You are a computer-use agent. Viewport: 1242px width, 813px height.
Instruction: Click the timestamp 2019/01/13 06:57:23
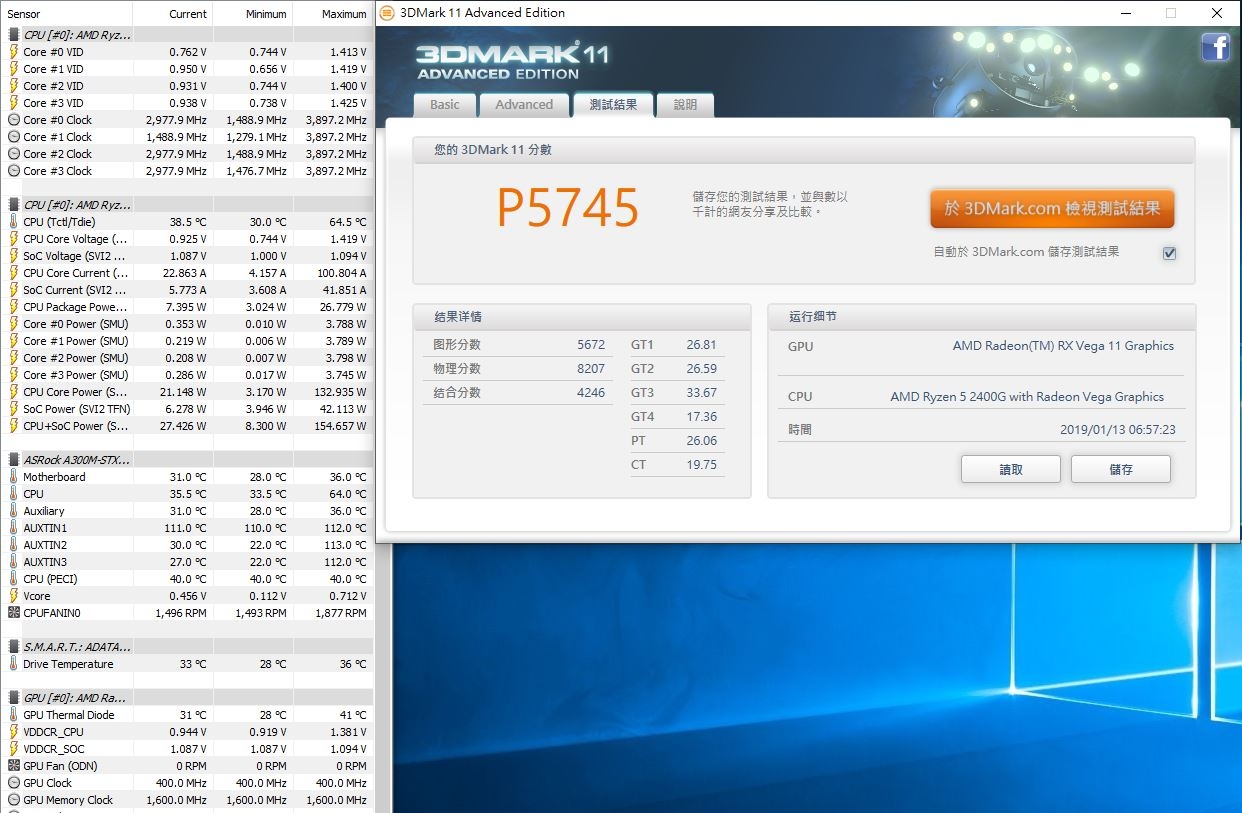click(x=1118, y=430)
